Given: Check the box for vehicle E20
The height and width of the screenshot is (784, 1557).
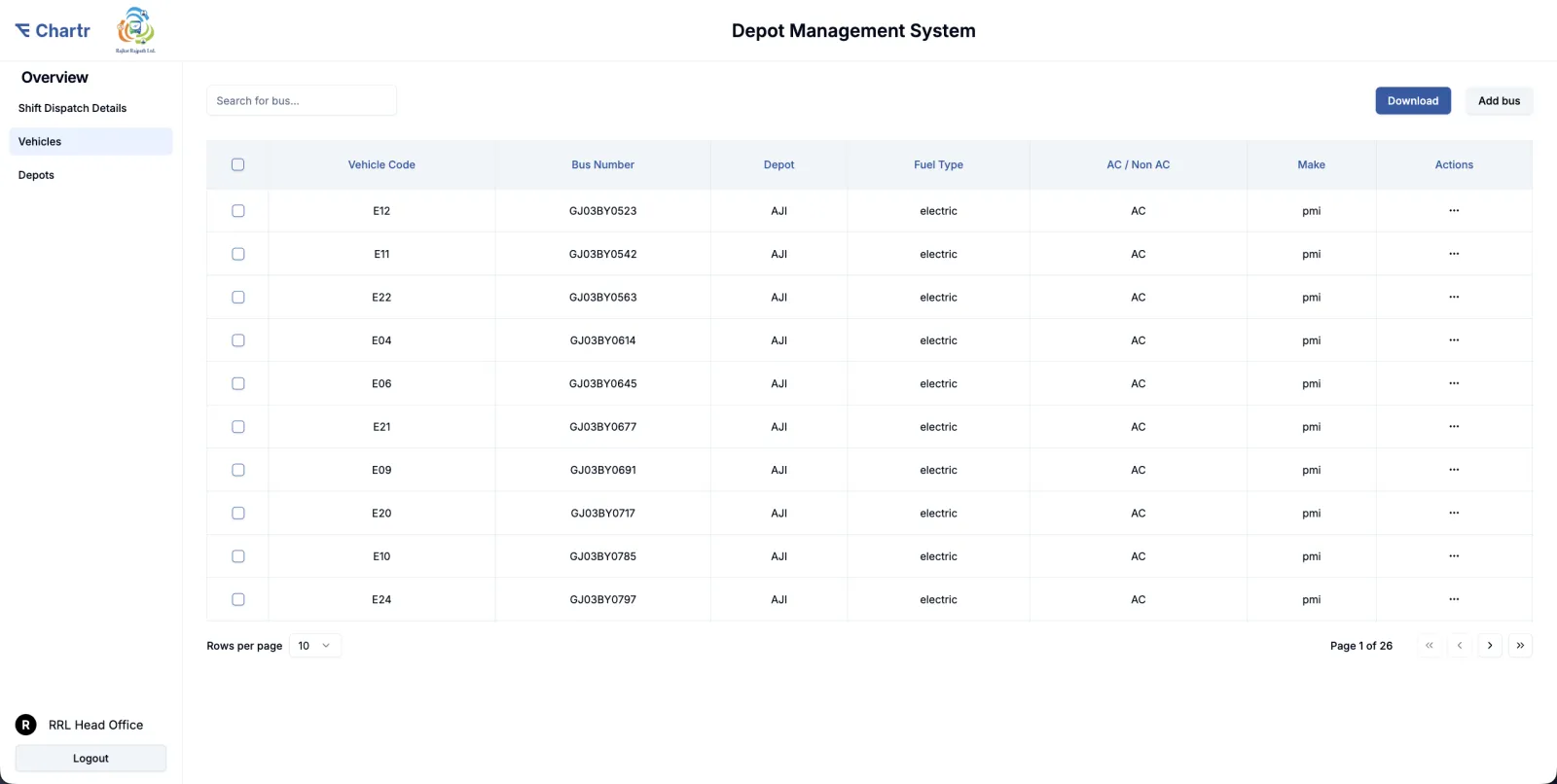Looking at the screenshot, I should 237,513.
